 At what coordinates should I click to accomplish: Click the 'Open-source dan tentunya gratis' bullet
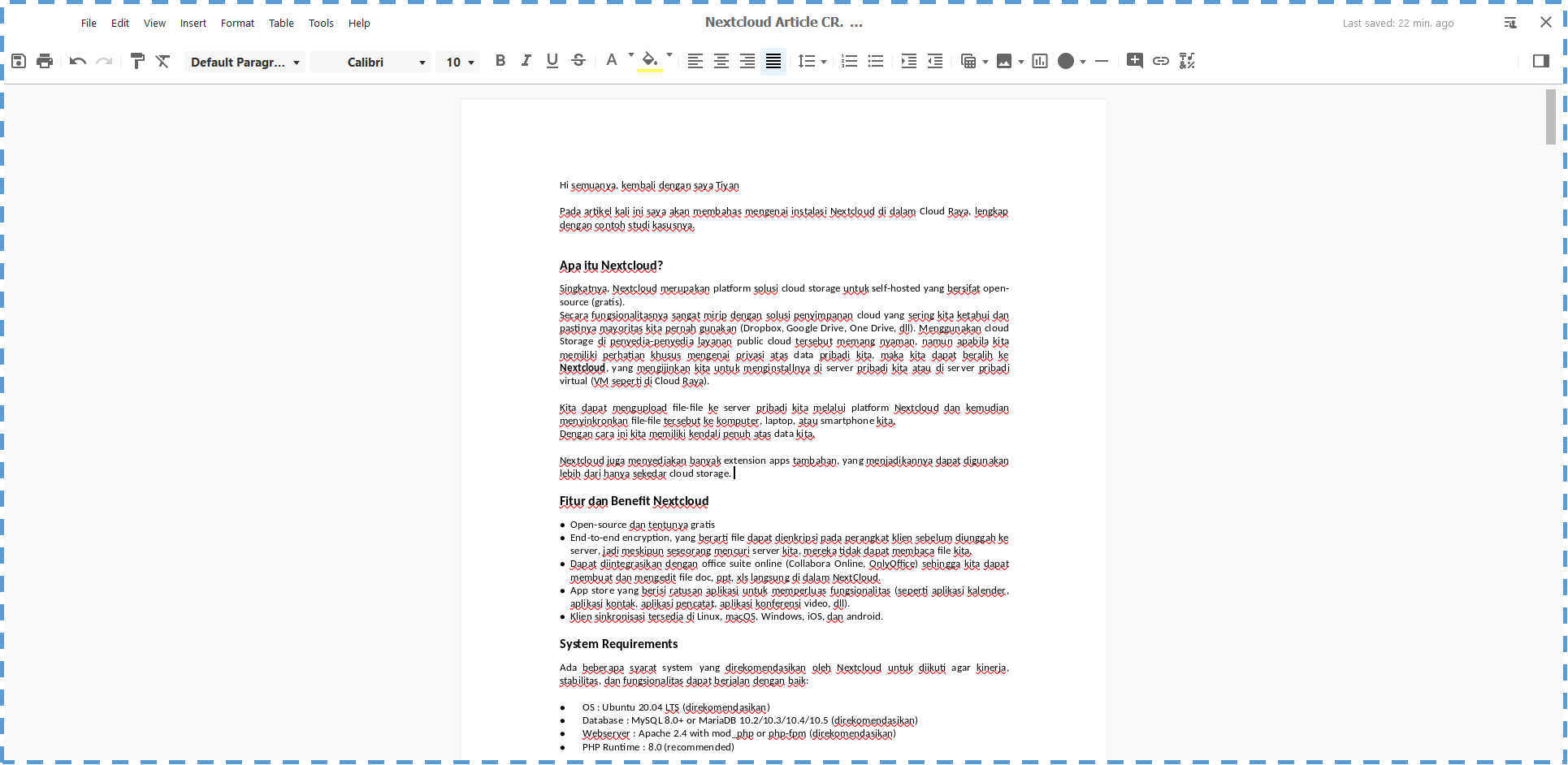643,525
